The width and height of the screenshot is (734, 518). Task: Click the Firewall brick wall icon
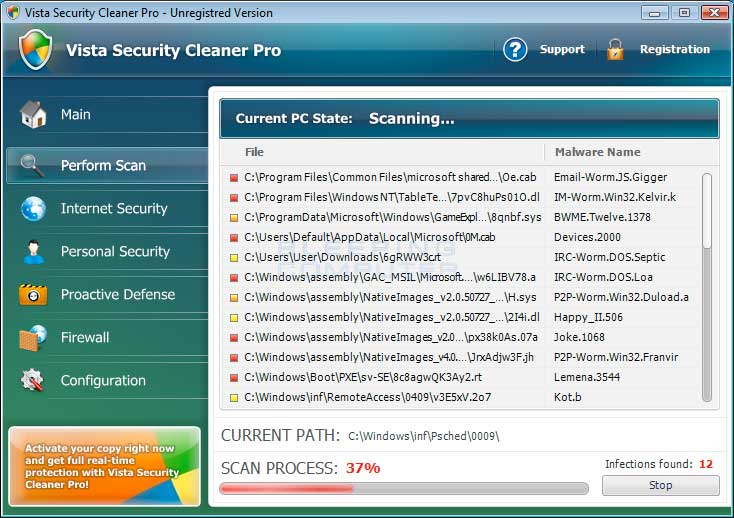[33, 338]
